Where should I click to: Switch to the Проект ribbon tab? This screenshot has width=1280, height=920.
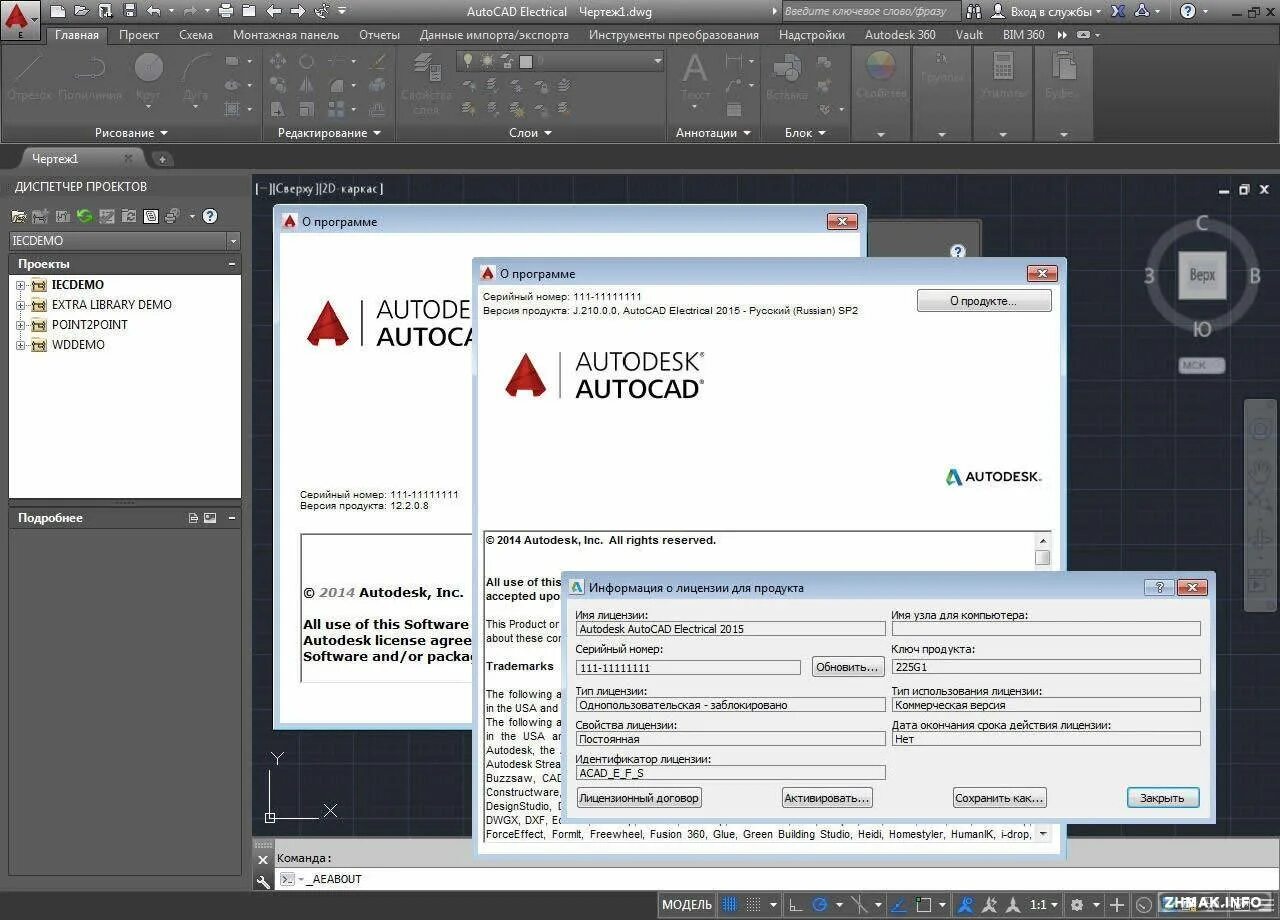(x=139, y=35)
